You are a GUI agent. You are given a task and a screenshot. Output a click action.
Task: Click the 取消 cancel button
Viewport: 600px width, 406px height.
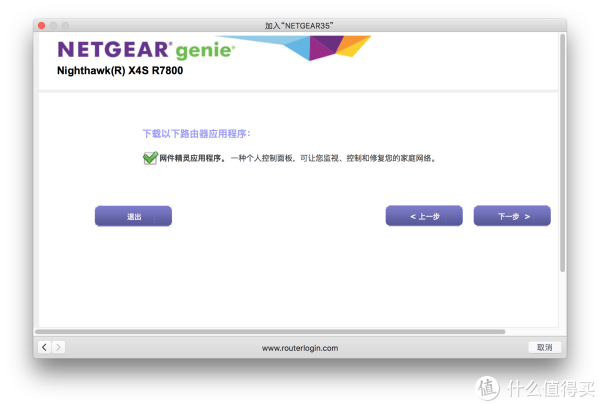point(544,347)
